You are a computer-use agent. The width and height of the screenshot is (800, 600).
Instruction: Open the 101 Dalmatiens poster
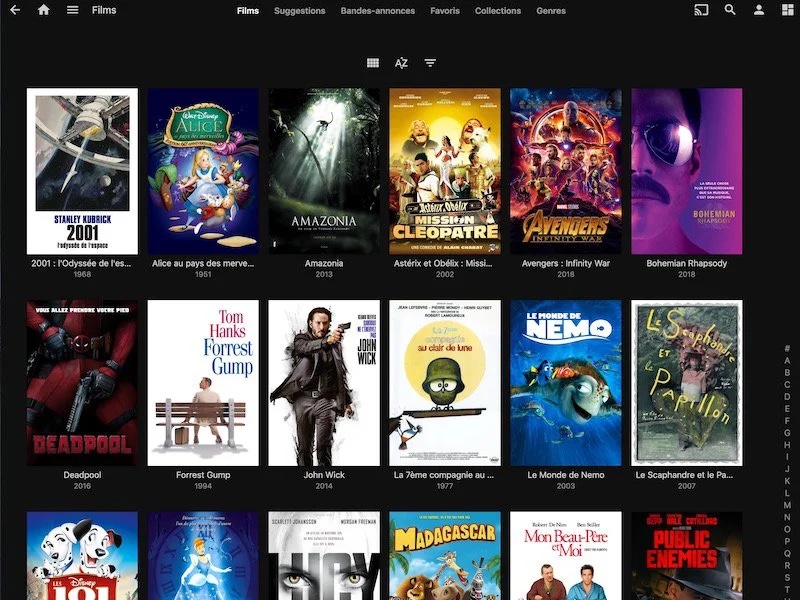point(82,556)
